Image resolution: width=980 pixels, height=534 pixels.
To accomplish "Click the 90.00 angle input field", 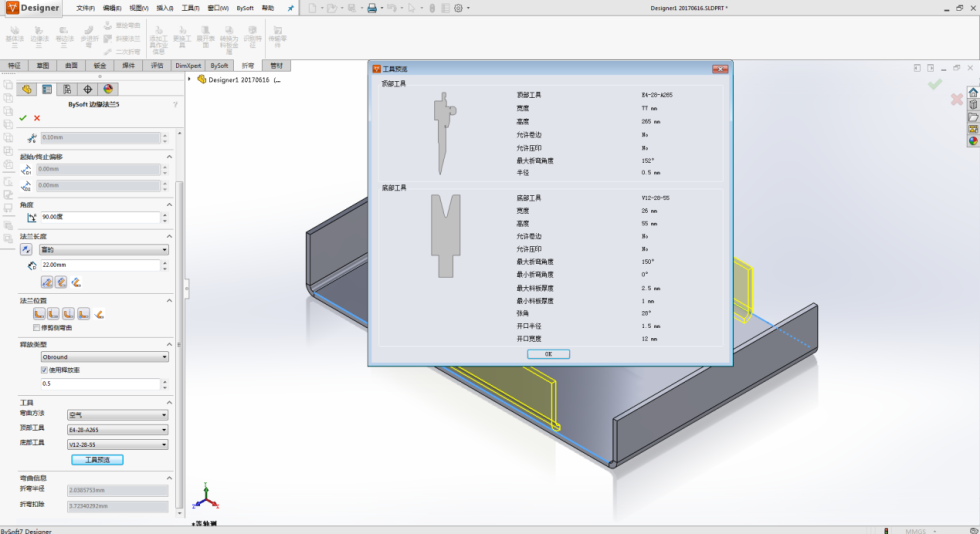I will 100,217.
